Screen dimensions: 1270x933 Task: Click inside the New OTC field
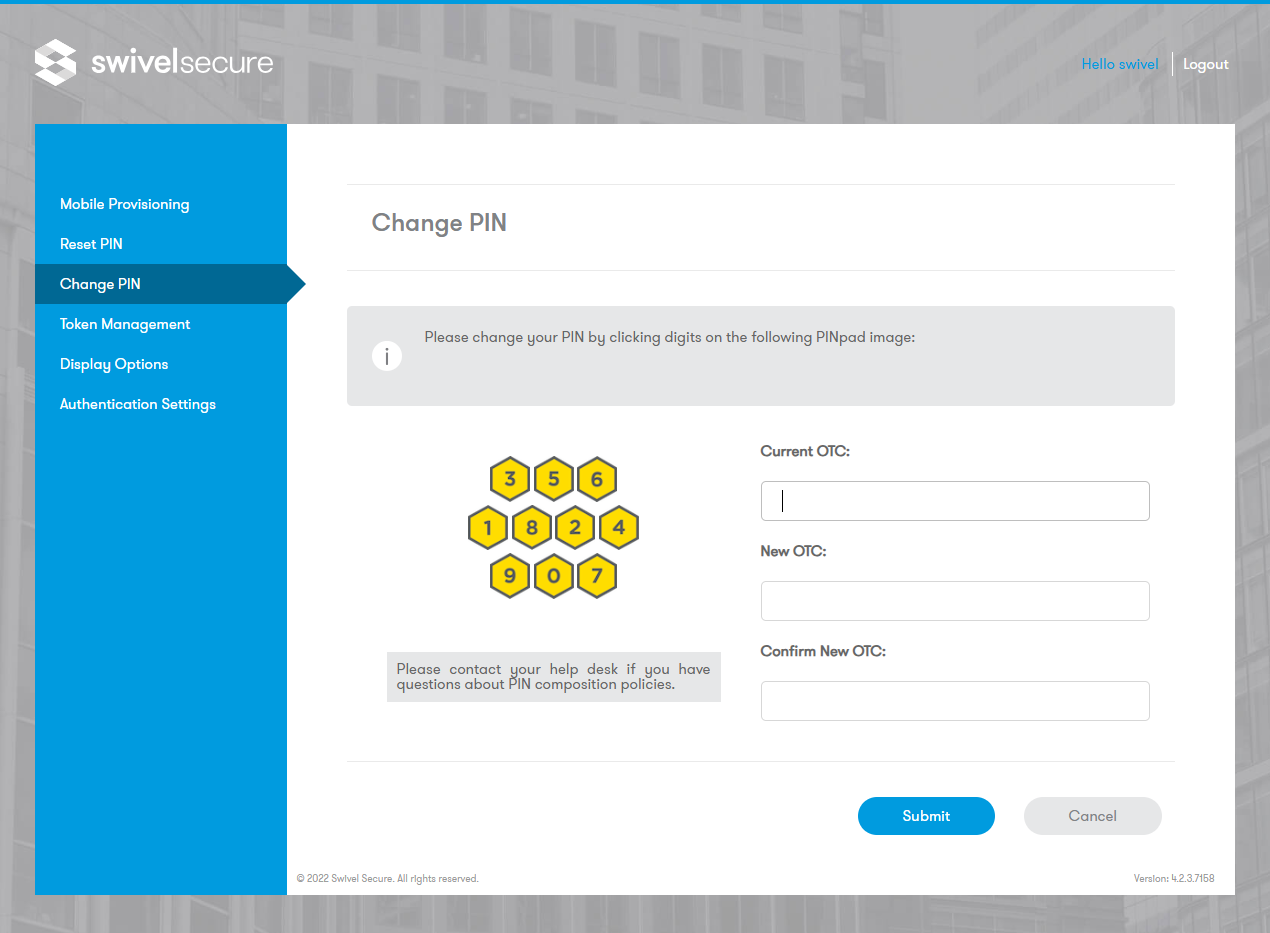(954, 601)
